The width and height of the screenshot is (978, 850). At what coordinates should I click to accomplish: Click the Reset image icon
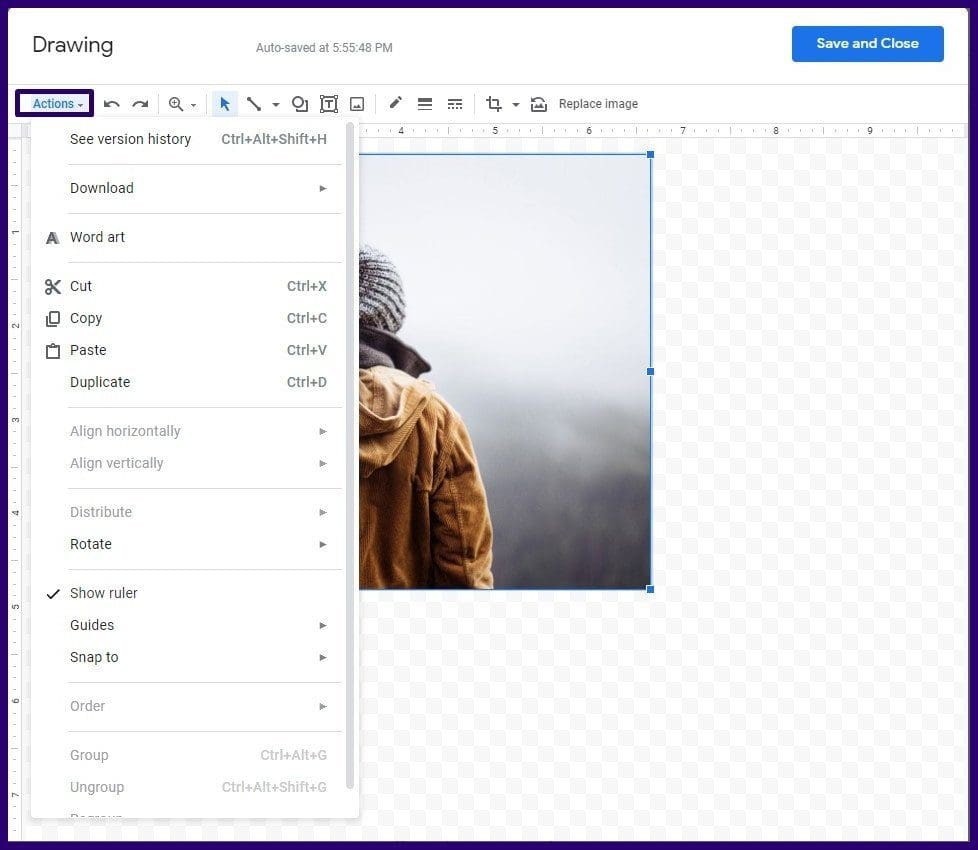[539, 104]
